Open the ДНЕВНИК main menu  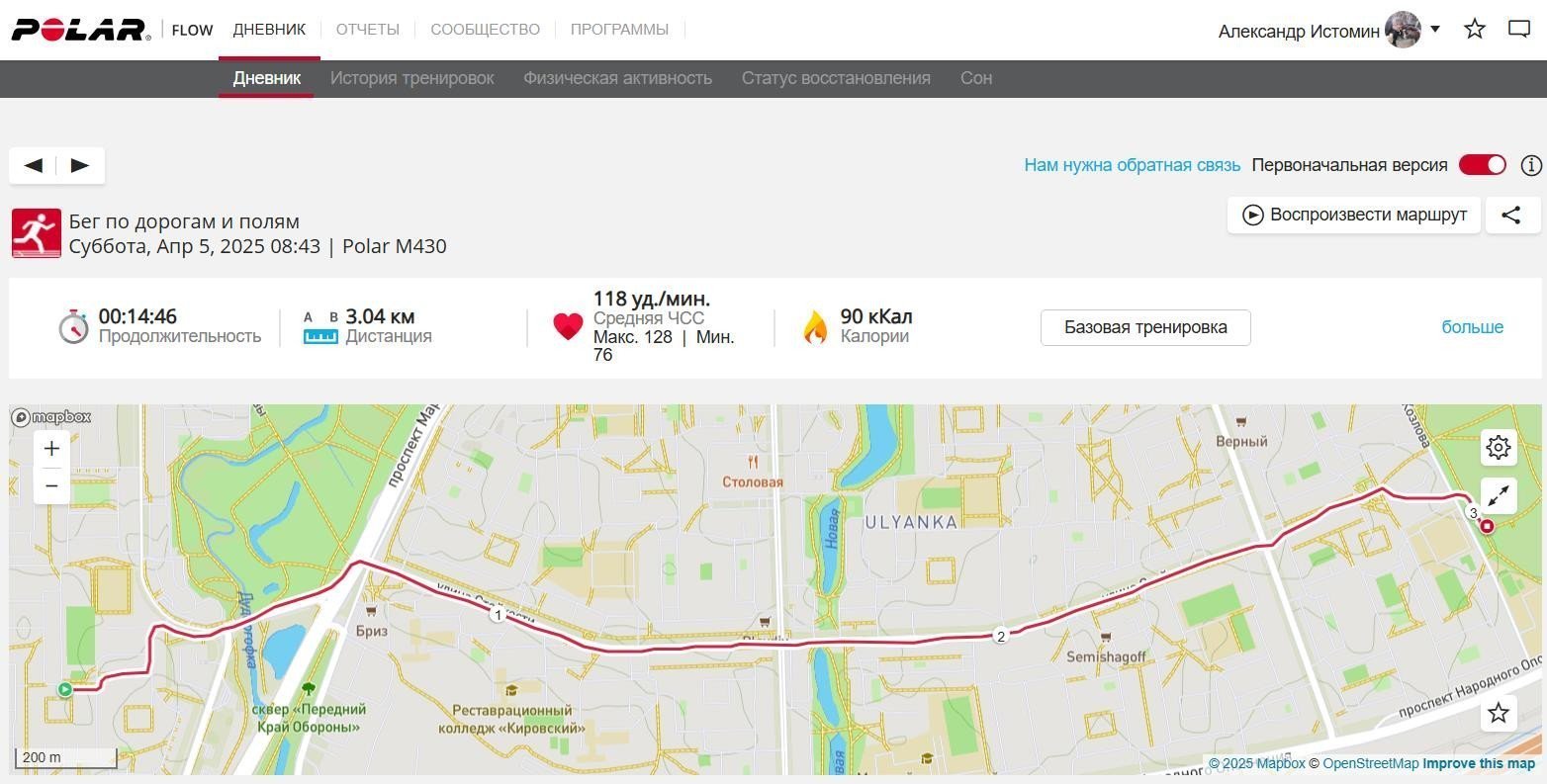click(269, 30)
